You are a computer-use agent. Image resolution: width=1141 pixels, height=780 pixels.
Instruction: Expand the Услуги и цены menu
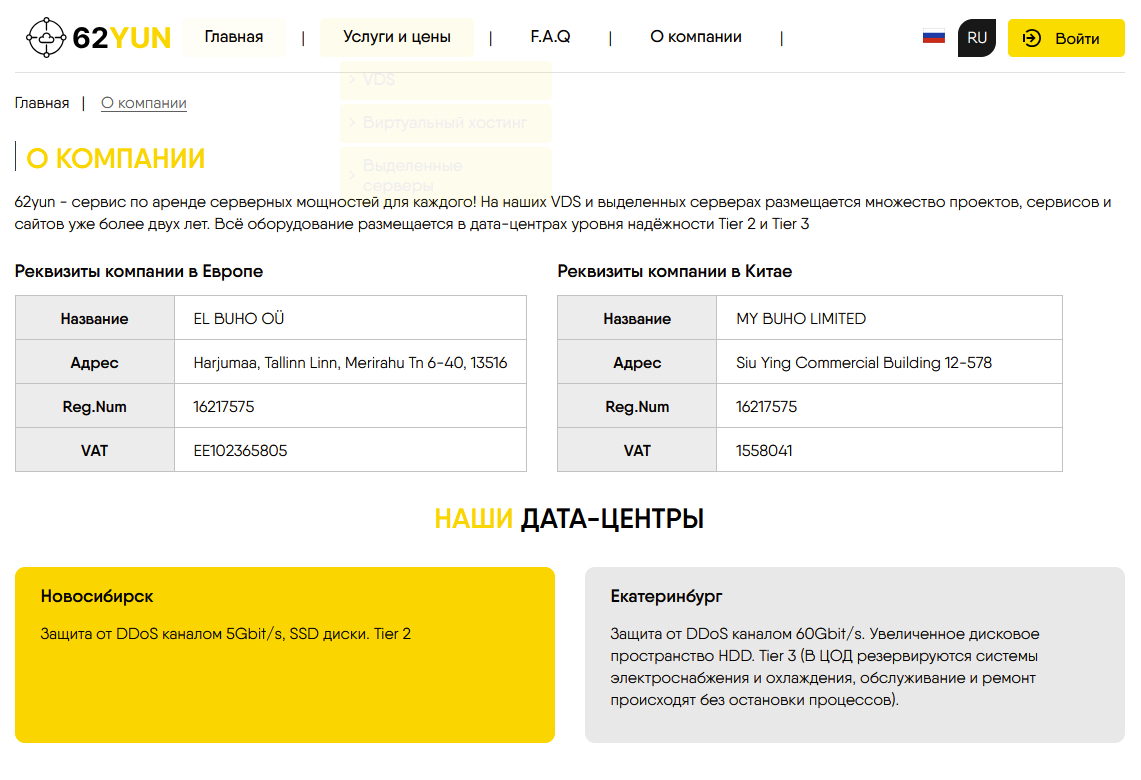coord(396,37)
